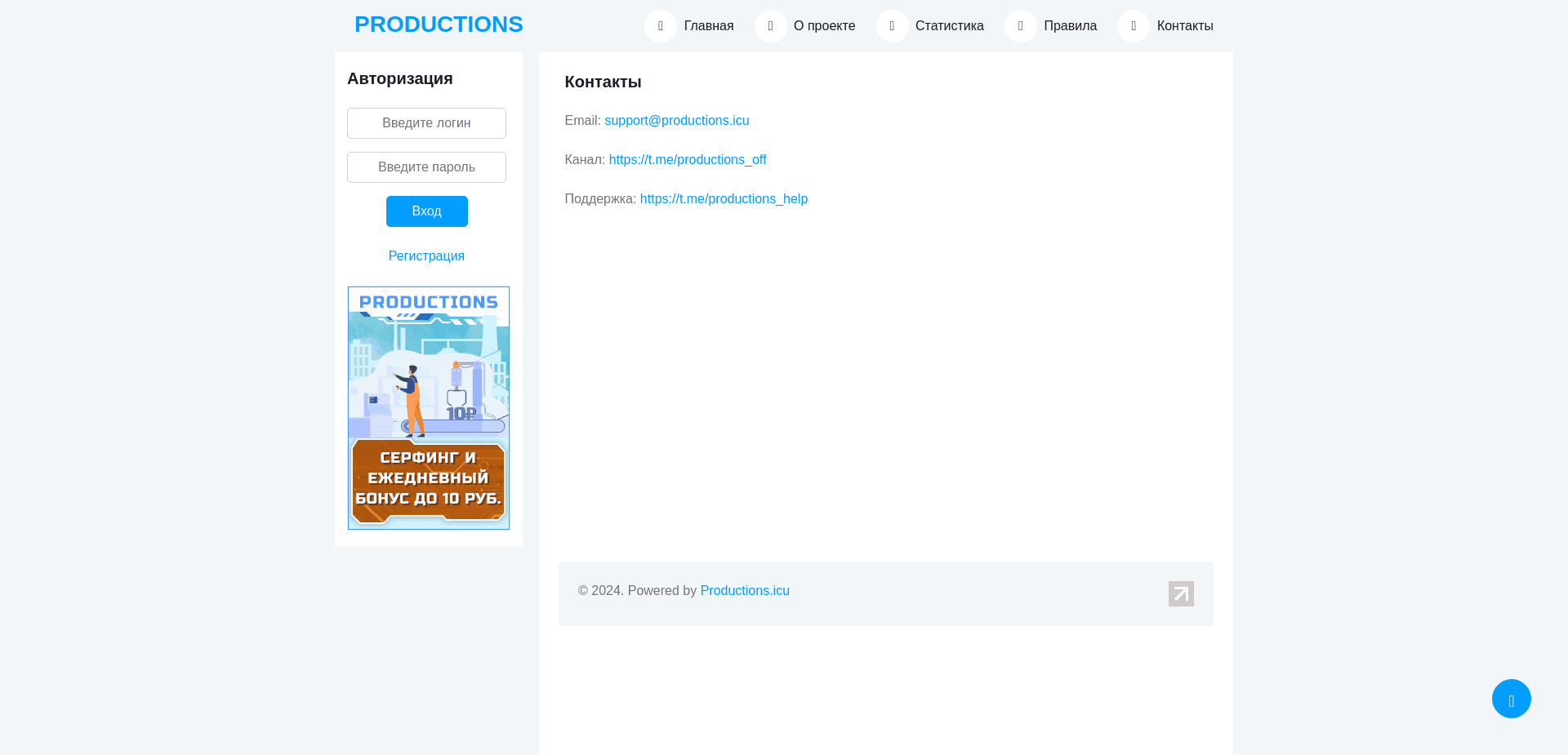Switch to the Статистика page
This screenshot has height=755, width=1568.
pos(949,25)
